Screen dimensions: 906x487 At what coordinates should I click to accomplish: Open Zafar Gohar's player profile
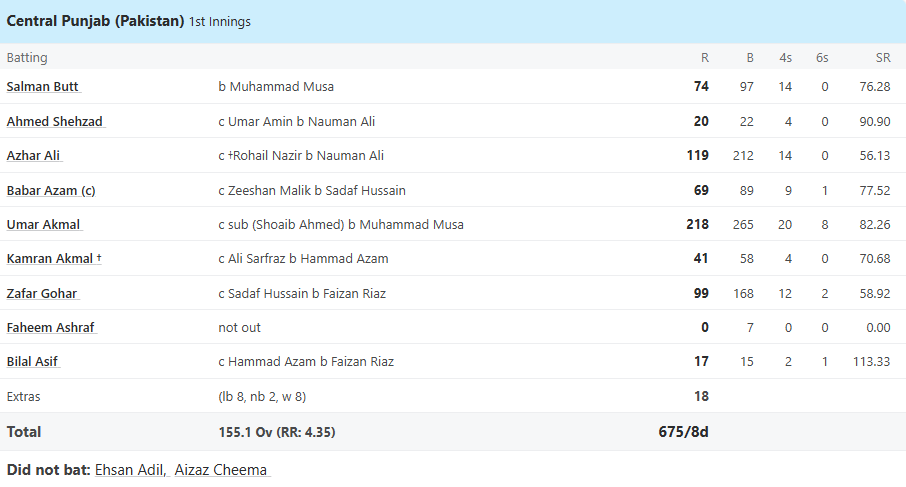pos(42,293)
